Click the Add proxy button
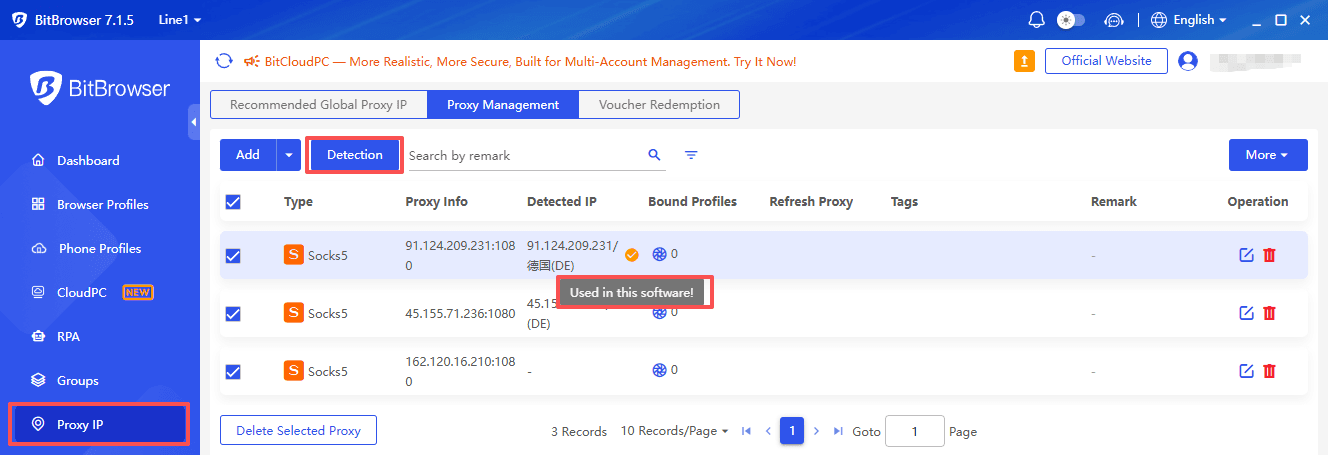Viewport: 1328px width, 455px height. [x=248, y=155]
